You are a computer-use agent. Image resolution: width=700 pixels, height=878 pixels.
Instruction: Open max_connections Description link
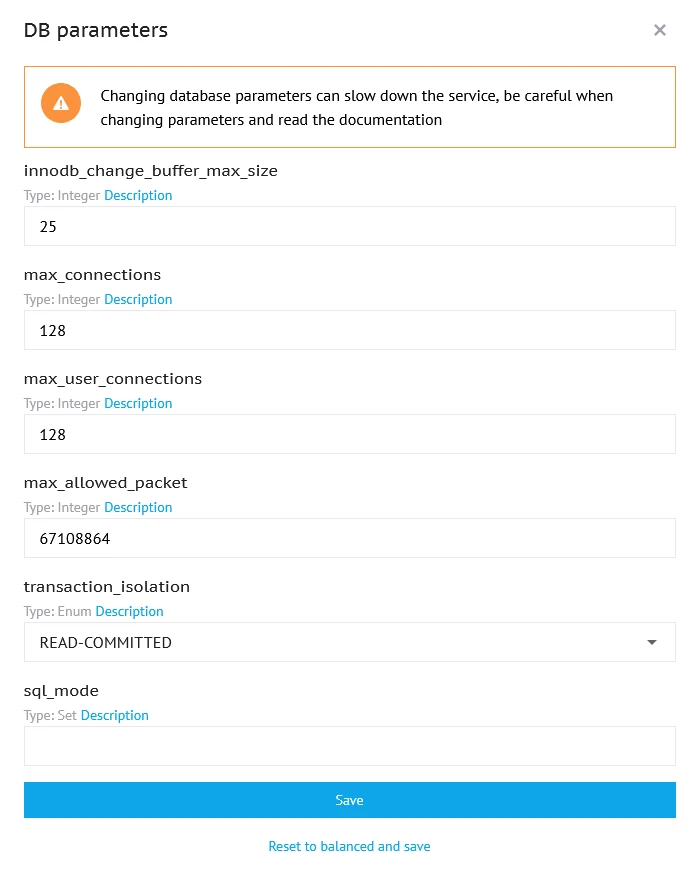138,300
